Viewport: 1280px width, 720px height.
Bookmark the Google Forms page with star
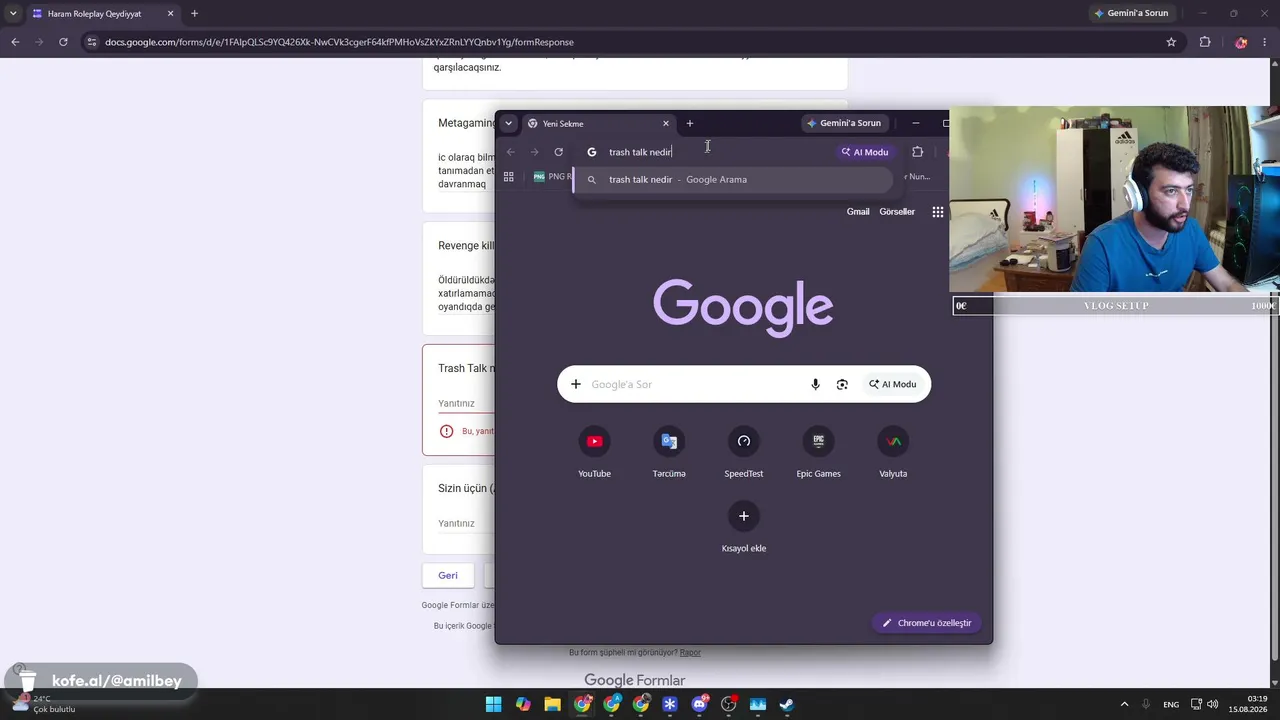(1171, 42)
